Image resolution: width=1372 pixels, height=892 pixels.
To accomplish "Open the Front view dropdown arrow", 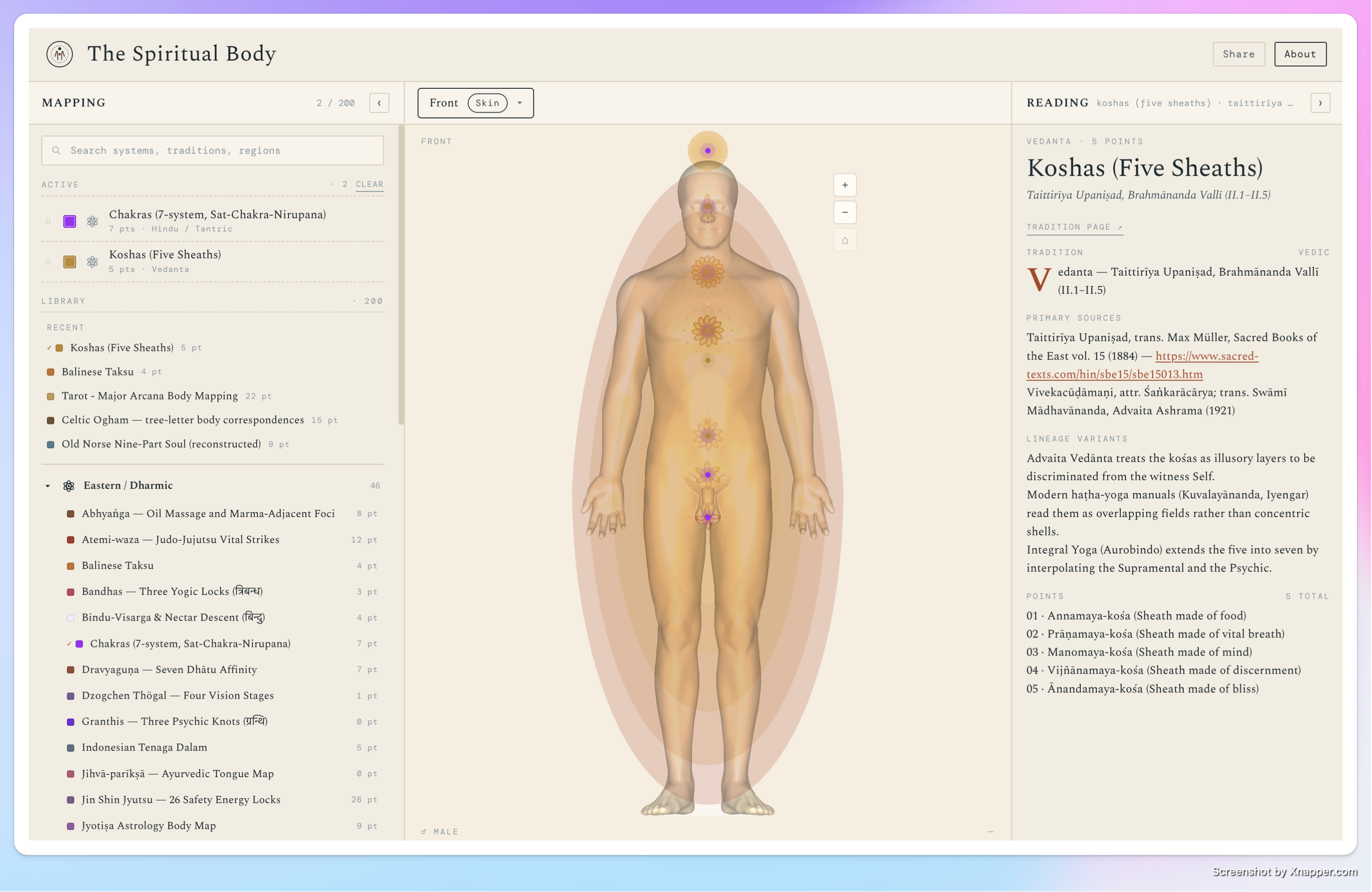I will point(520,103).
